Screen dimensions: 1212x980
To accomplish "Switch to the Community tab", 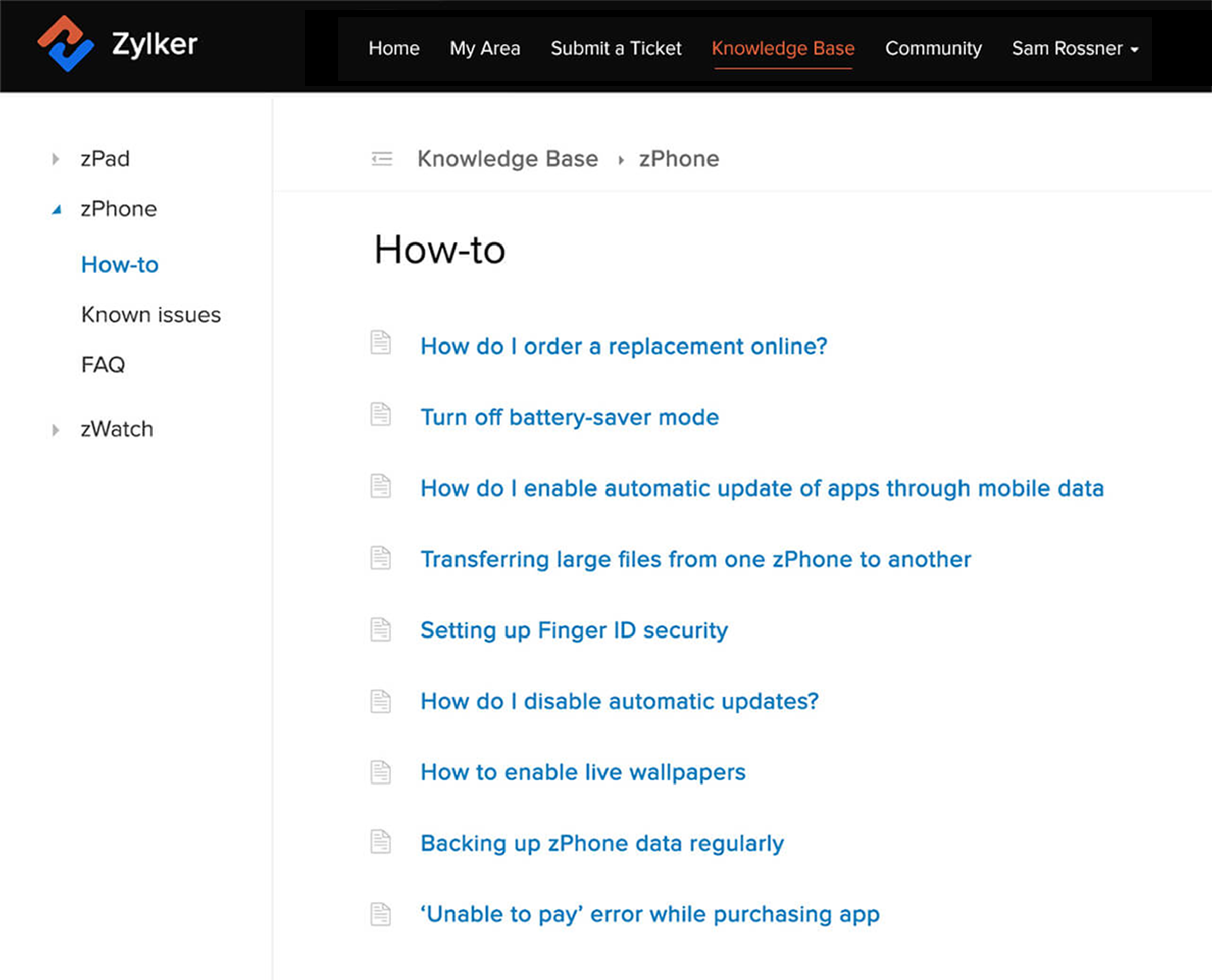I will coord(933,48).
